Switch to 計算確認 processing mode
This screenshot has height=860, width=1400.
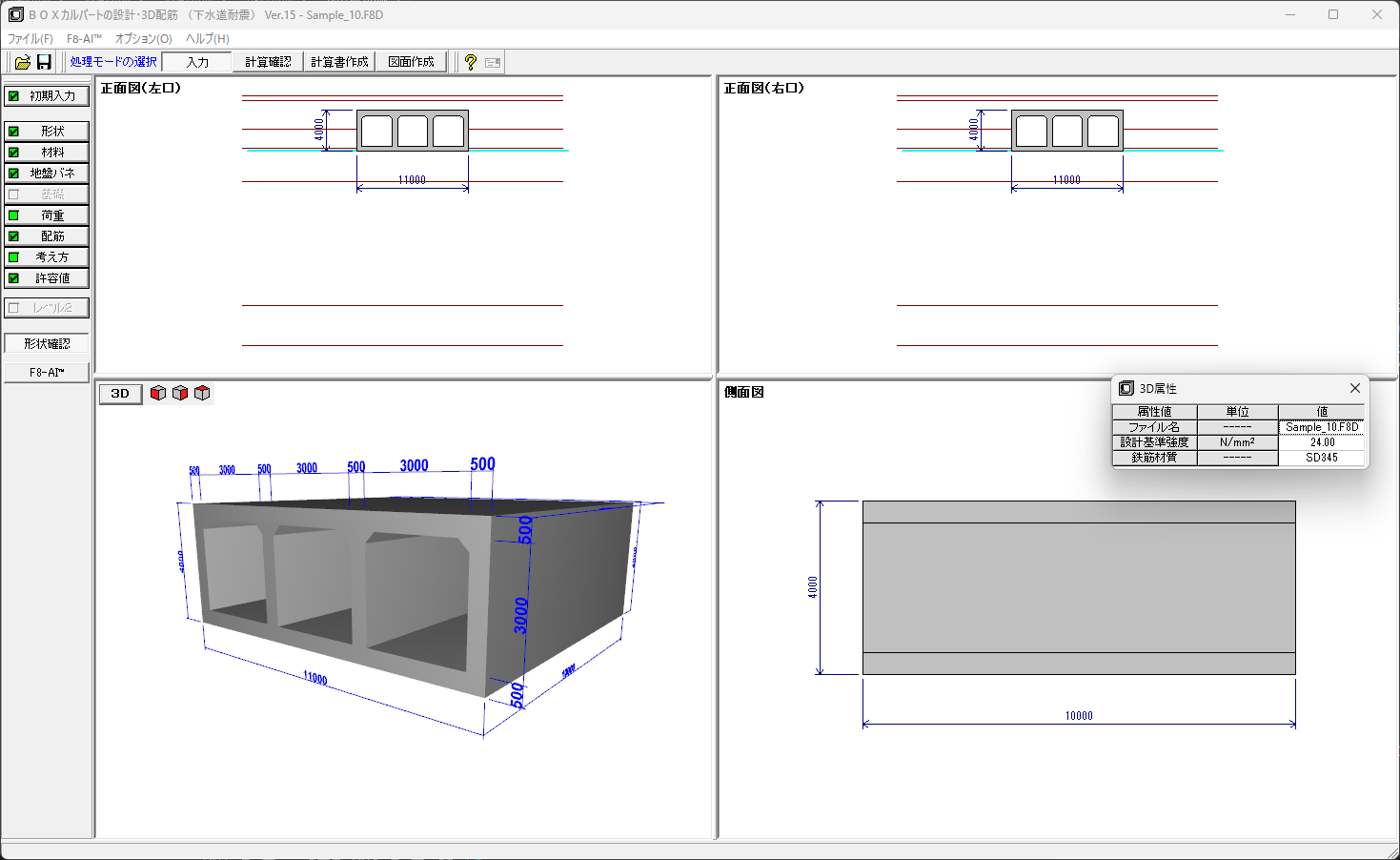coord(268,62)
